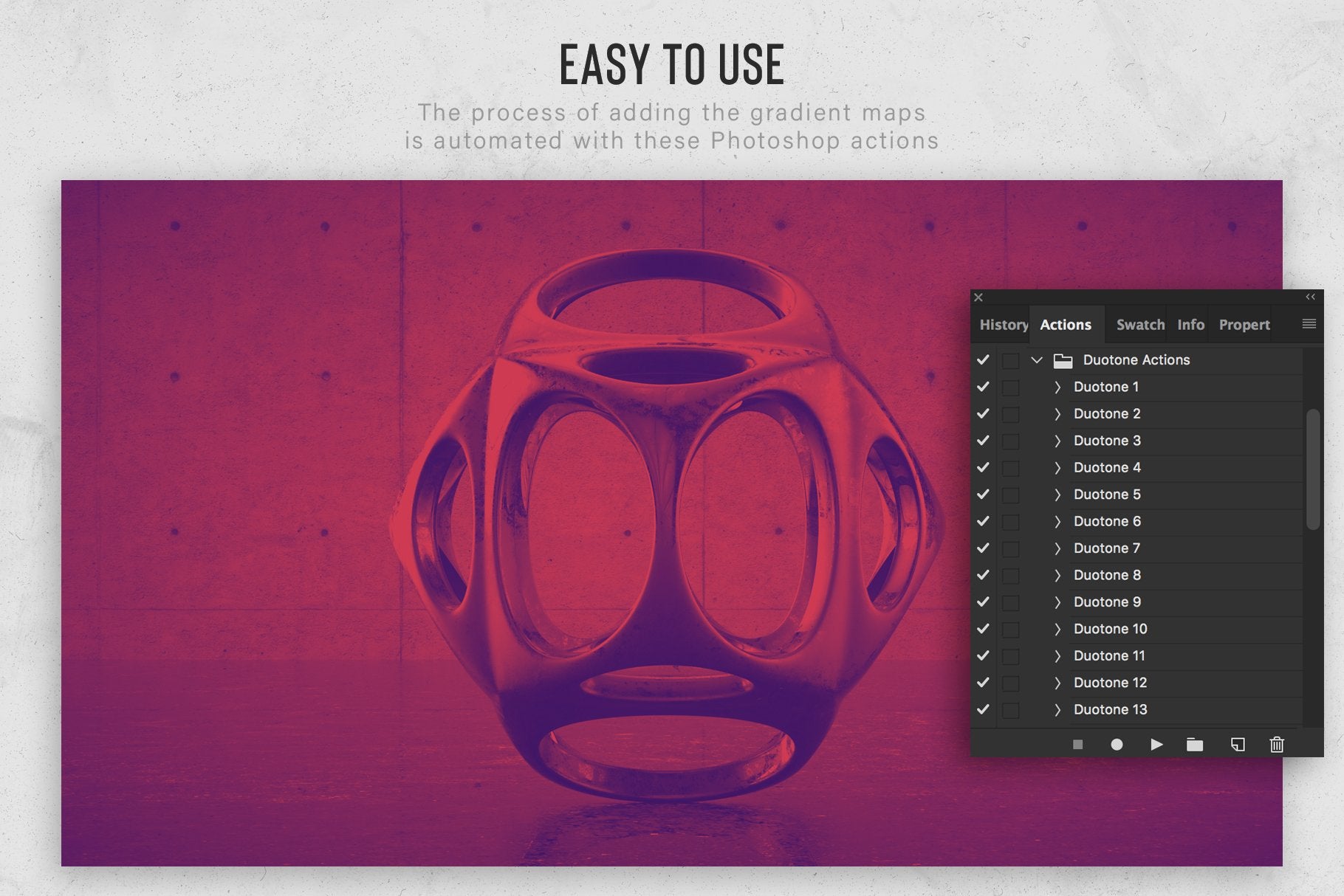The width and height of the screenshot is (1344, 896).
Task: Collapse the panel with double-arrow icon
Action: click(1310, 297)
